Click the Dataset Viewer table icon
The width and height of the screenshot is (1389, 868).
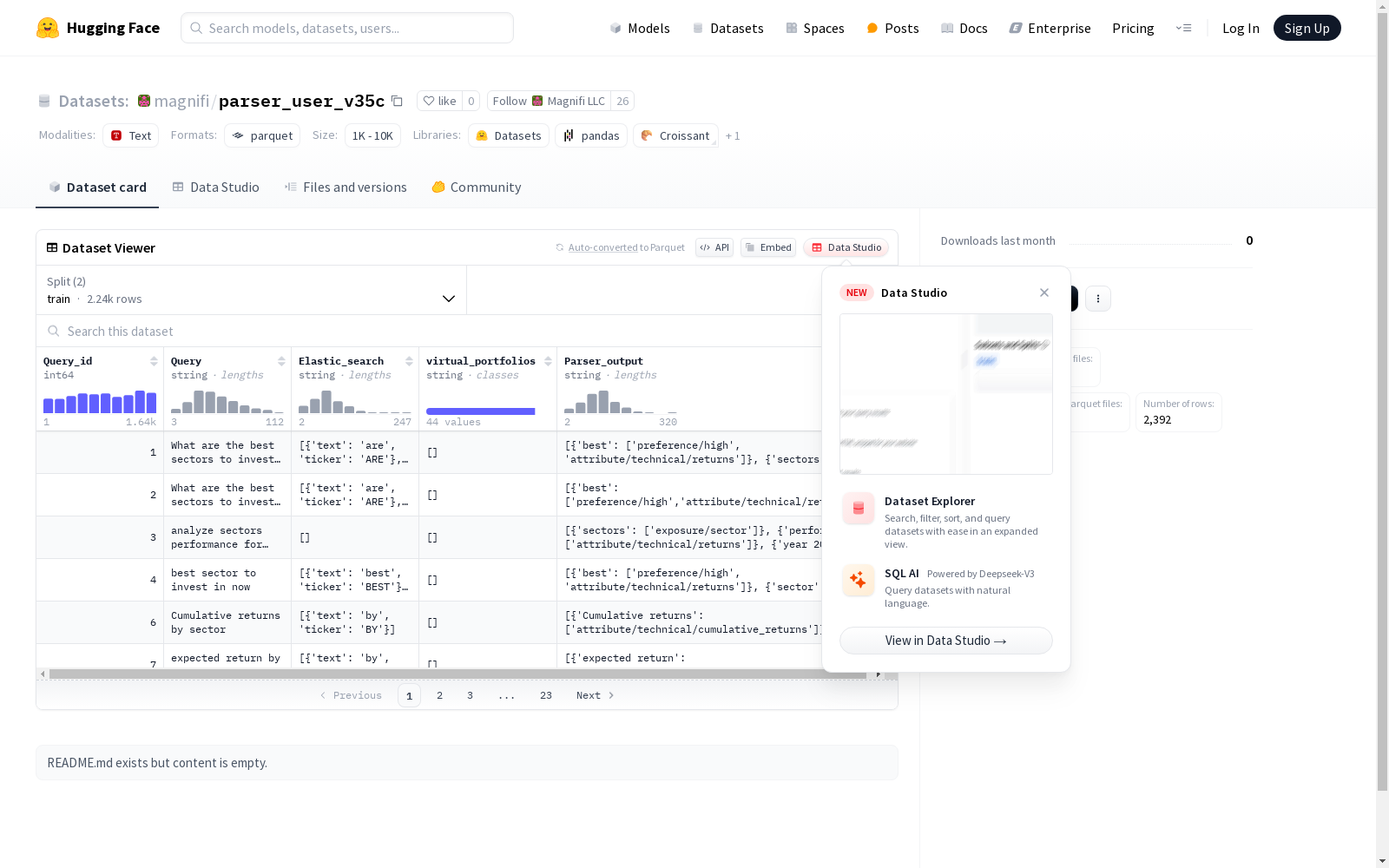tap(52, 247)
